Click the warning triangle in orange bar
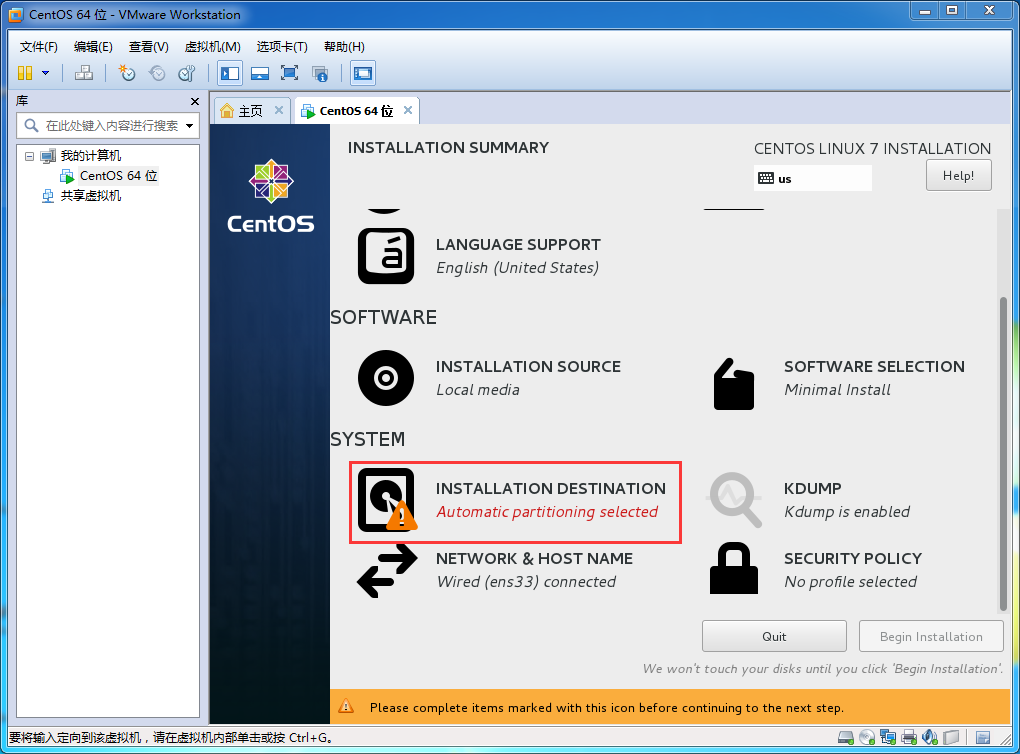This screenshot has height=754, width=1020. tap(346, 707)
